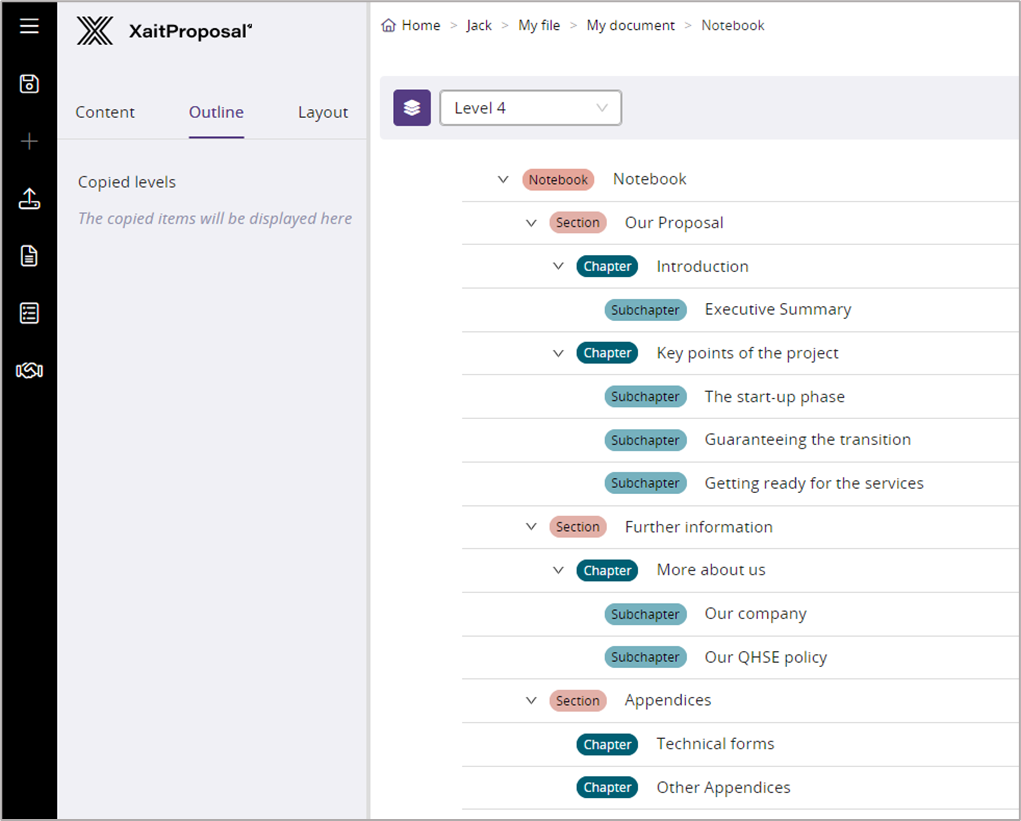The height and width of the screenshot is (821, 1021).
Task: Select the Executive Summary subchapter
Action: click(x=777, y=310)
